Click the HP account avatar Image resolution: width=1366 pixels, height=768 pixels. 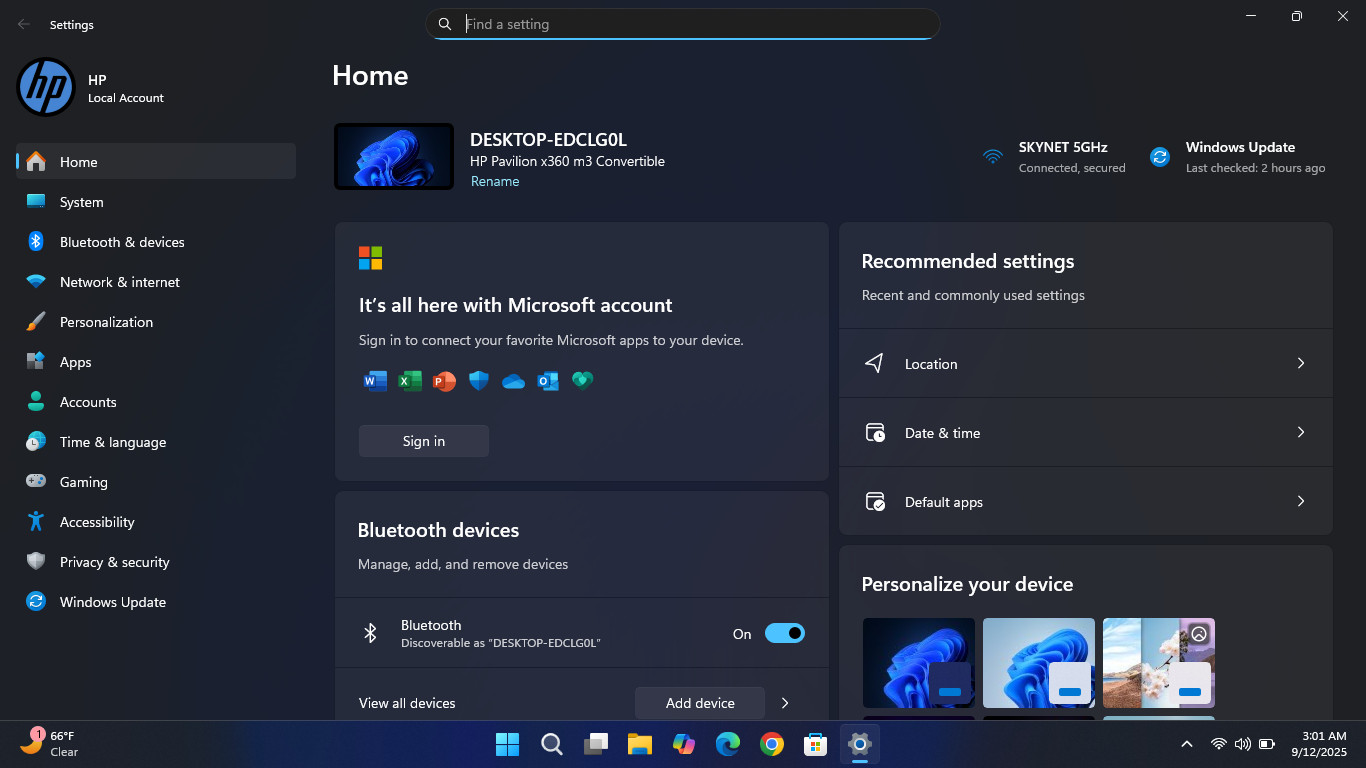point(46,87)
